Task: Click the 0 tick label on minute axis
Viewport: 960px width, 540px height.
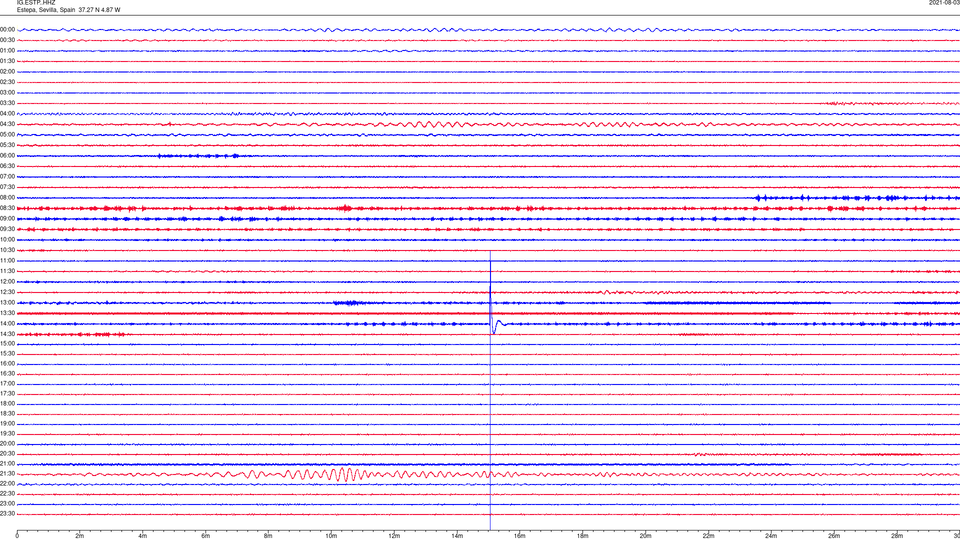Action: (17, 536)
